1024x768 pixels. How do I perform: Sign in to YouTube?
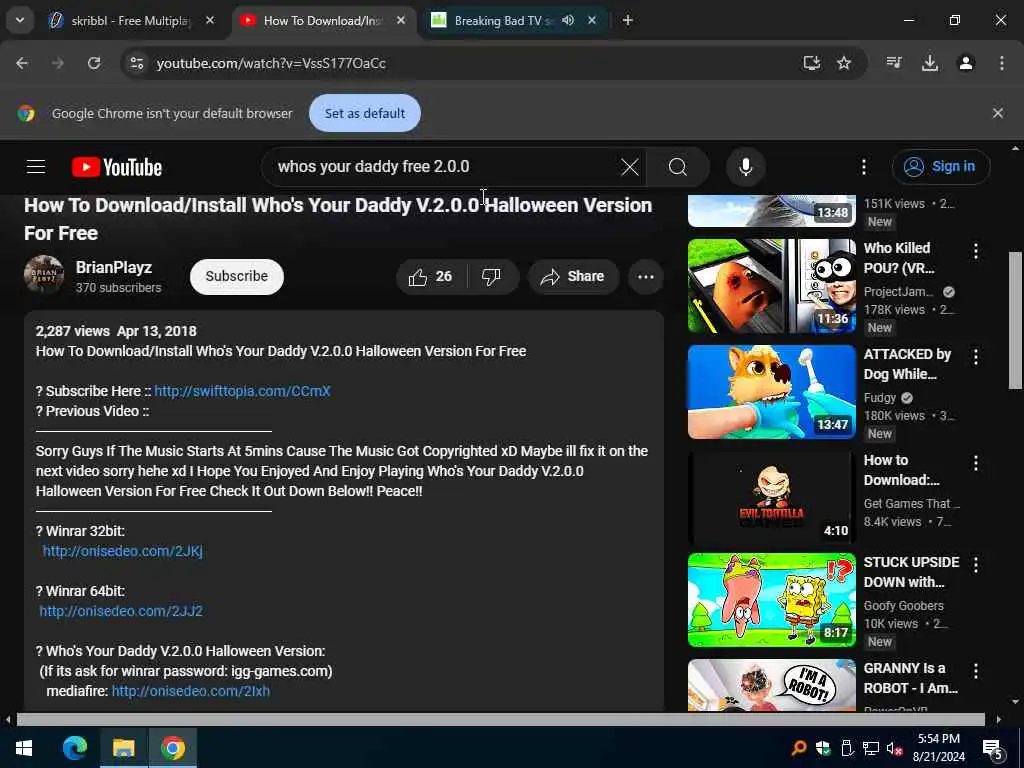[x=941, y=167]
